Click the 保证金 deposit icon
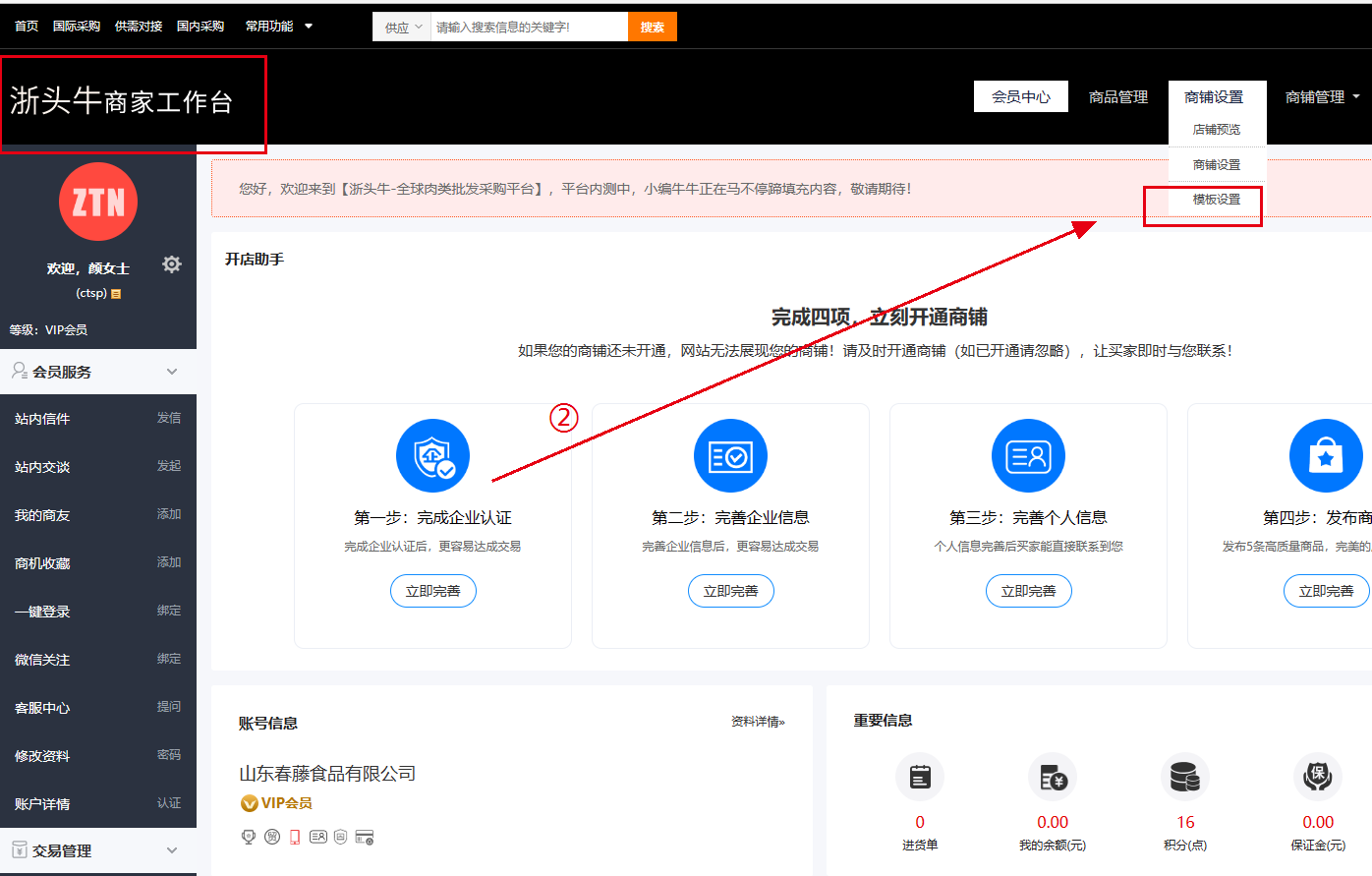 pos(1318,778)
